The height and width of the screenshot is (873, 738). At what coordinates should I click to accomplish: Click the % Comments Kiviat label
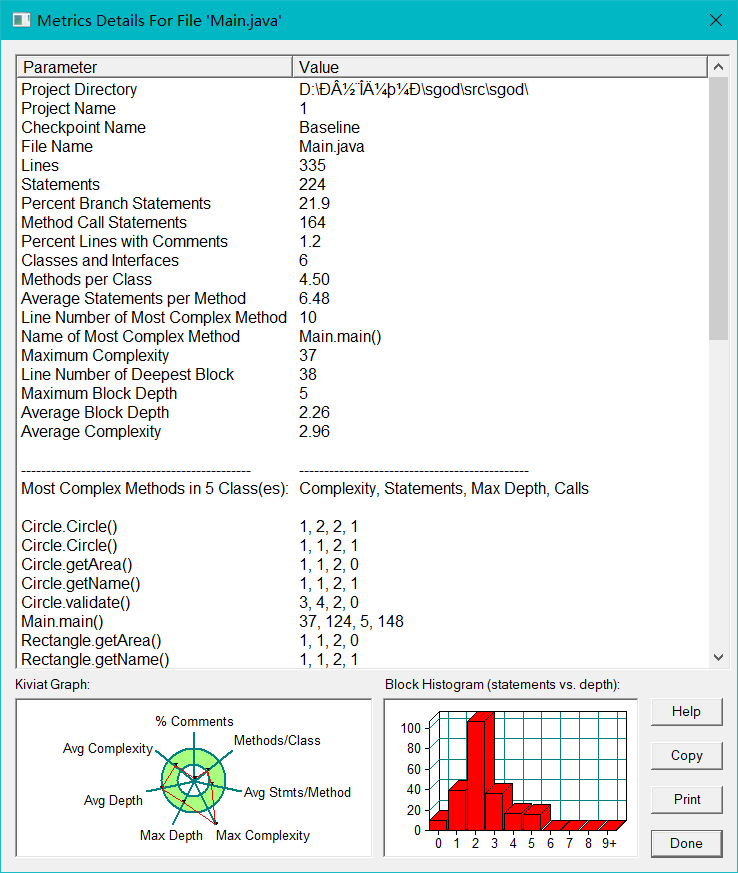click(194, 721)
